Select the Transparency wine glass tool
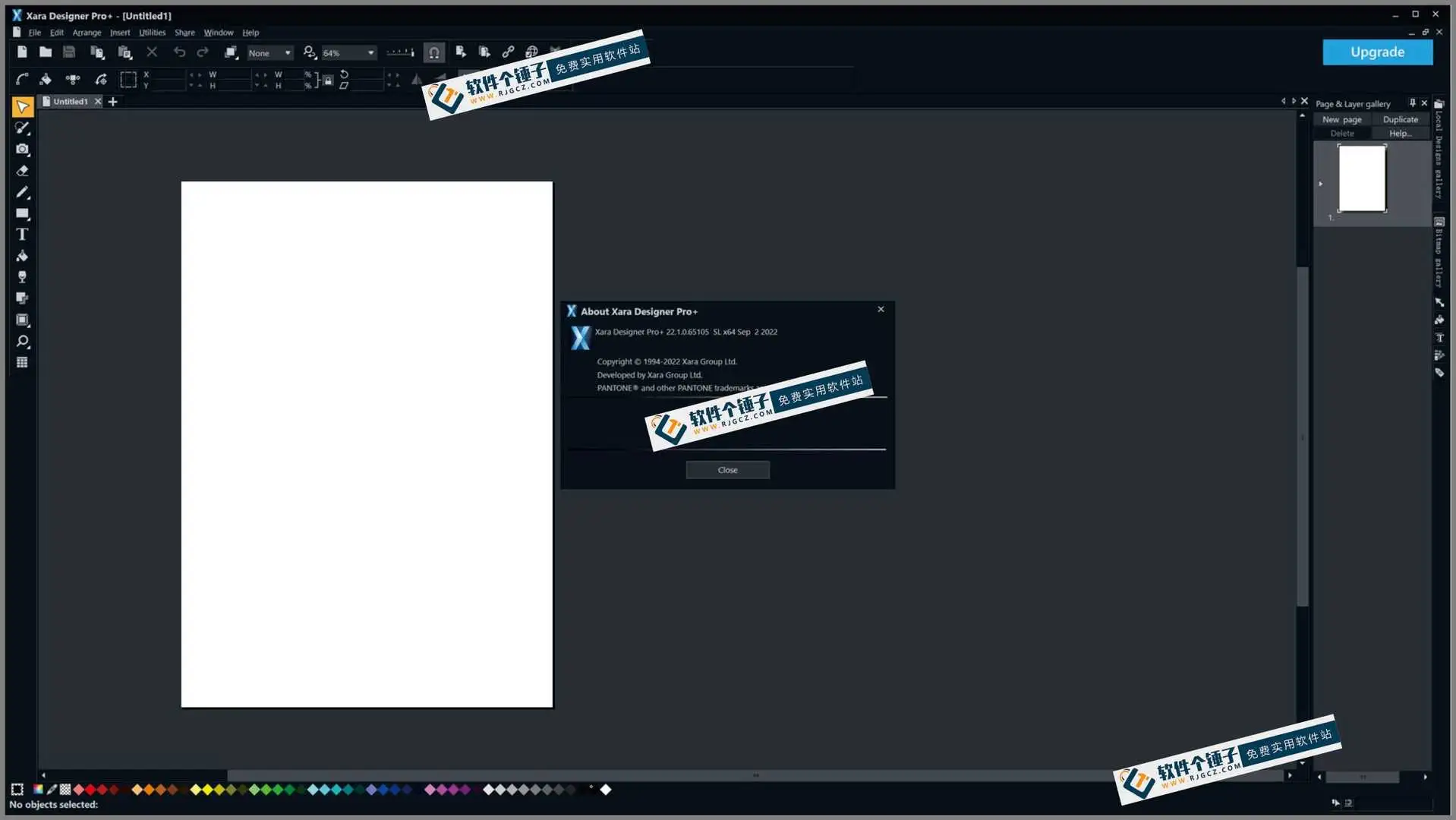 [x=22, y=277]
